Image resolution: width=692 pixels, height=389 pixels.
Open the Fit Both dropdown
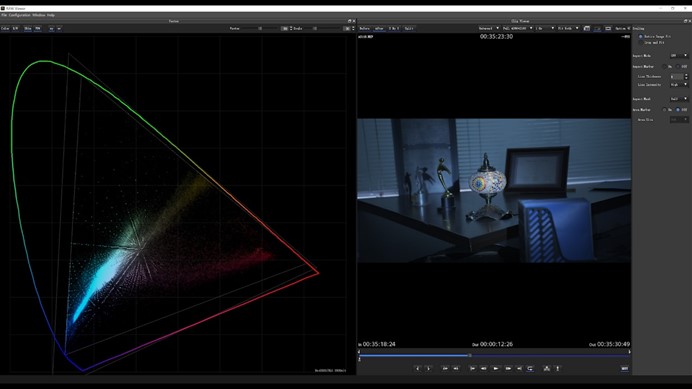[x=568, y=28]
